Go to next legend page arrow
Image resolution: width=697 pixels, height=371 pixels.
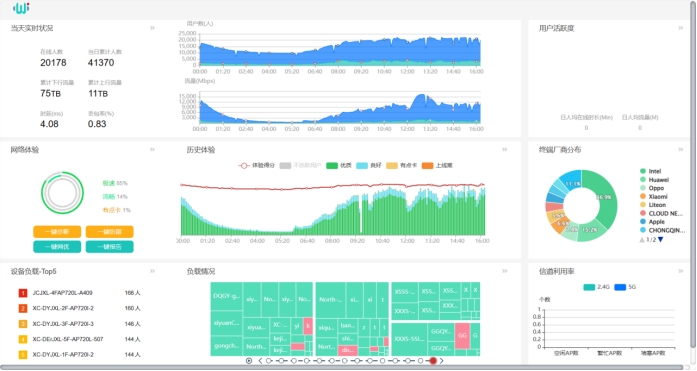(661, 239)
